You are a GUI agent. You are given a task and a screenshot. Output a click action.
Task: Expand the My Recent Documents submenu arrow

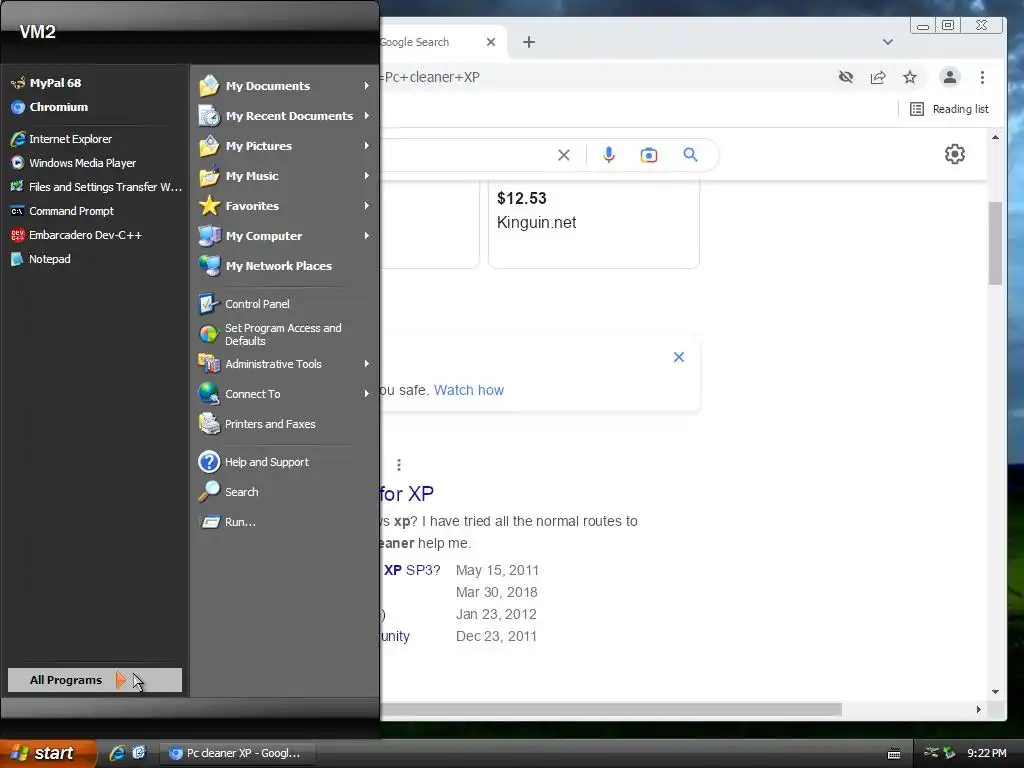click(366, 116)
